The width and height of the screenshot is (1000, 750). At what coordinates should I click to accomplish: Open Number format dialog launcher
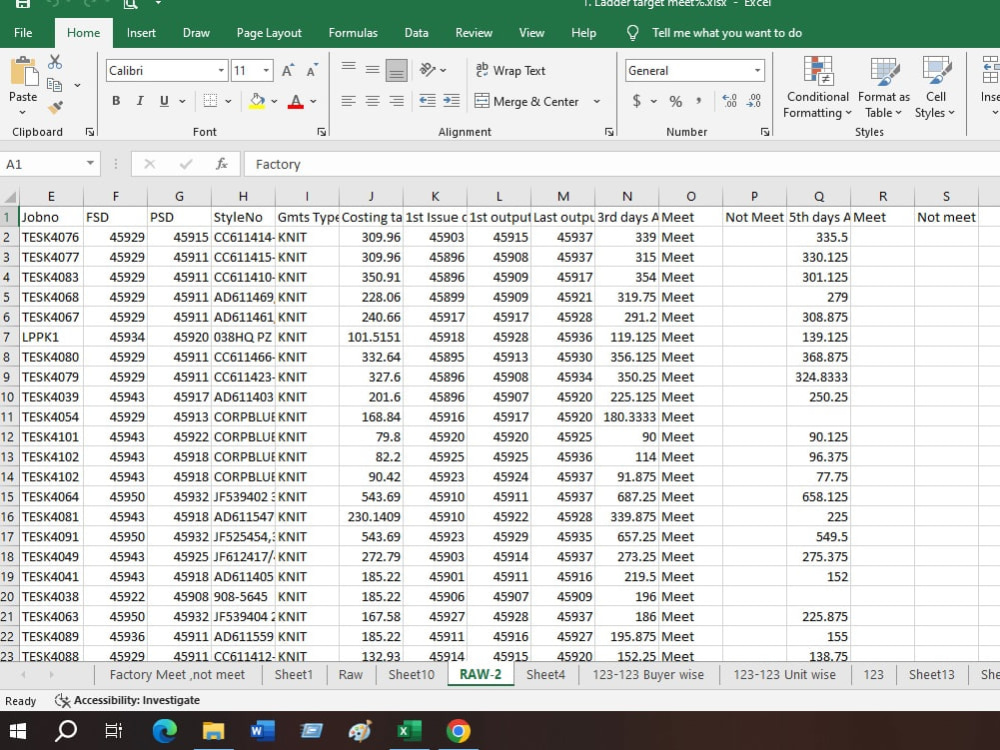[x=765, y=132]
